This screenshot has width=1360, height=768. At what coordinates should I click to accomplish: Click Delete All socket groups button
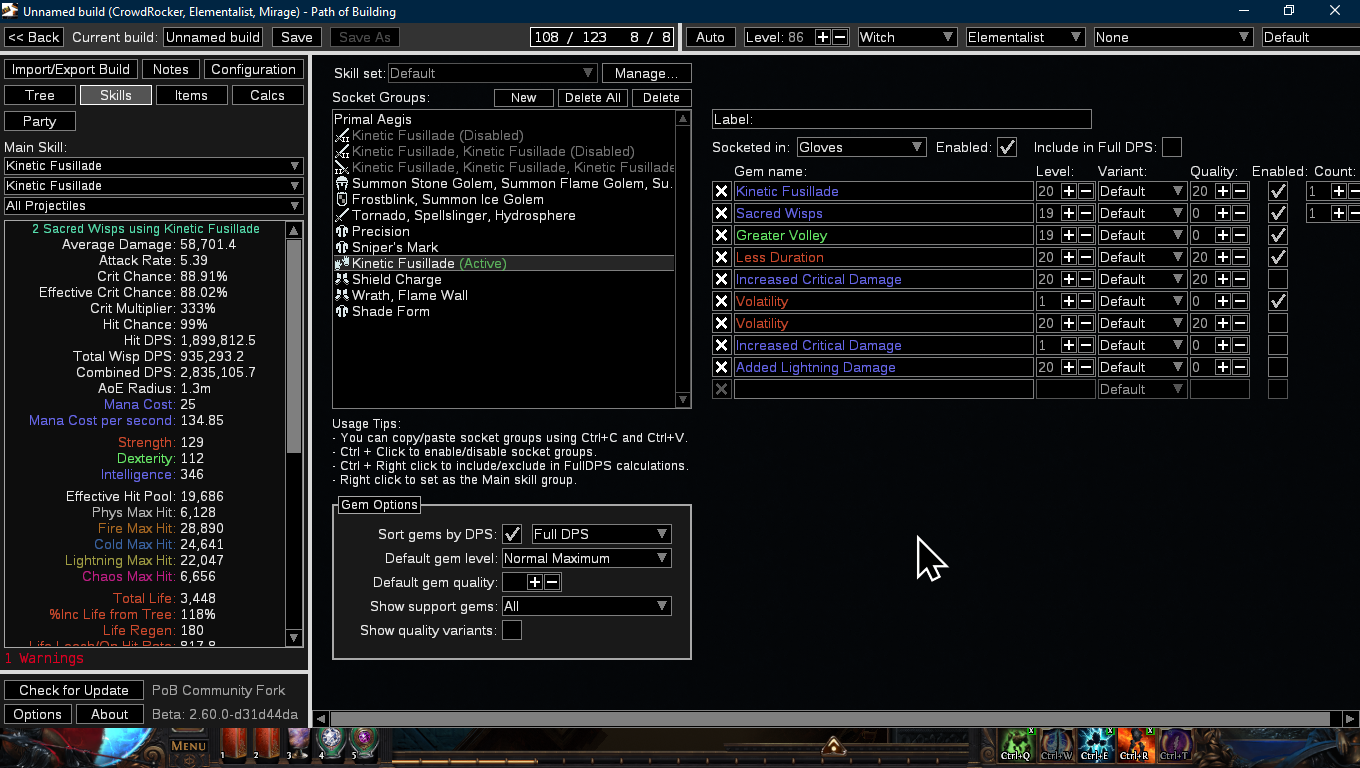[x=593, y=97]
